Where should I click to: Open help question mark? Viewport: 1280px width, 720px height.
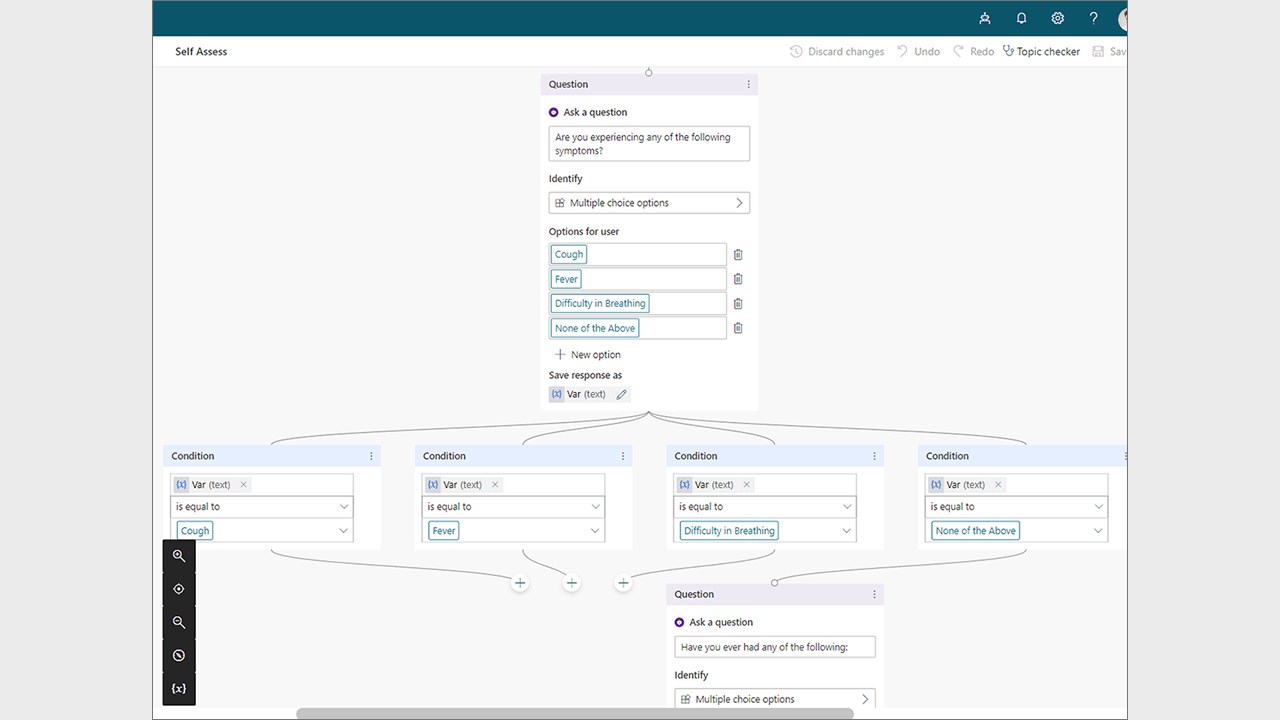coord(1094,18)
